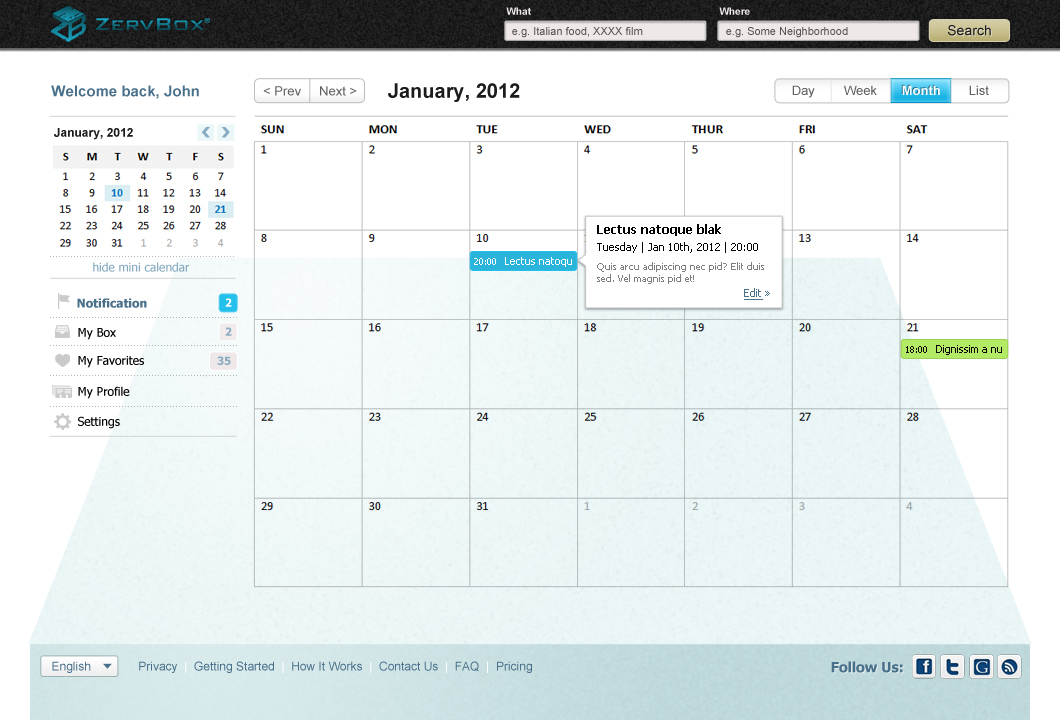Open the English language dropdown
The height and width of the screenshot is (720, 1060).
(79, 666)
